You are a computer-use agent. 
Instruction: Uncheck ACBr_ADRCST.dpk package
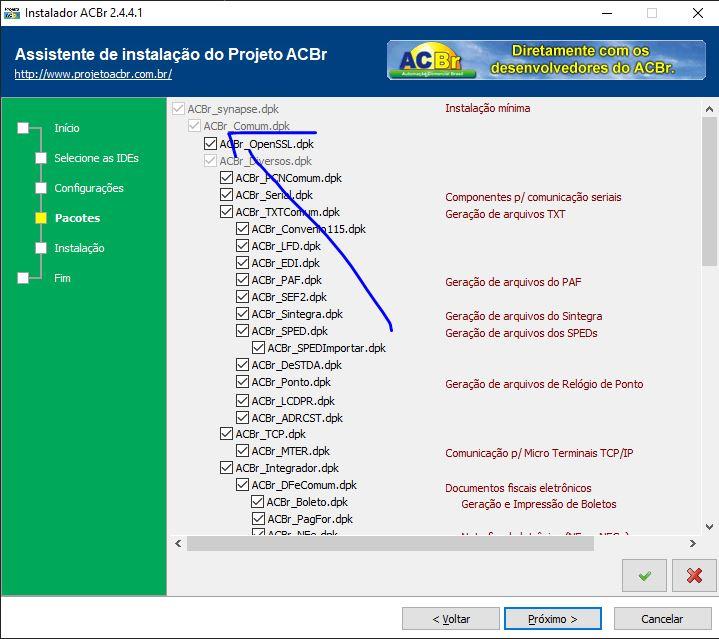click(x=243, y=417)
